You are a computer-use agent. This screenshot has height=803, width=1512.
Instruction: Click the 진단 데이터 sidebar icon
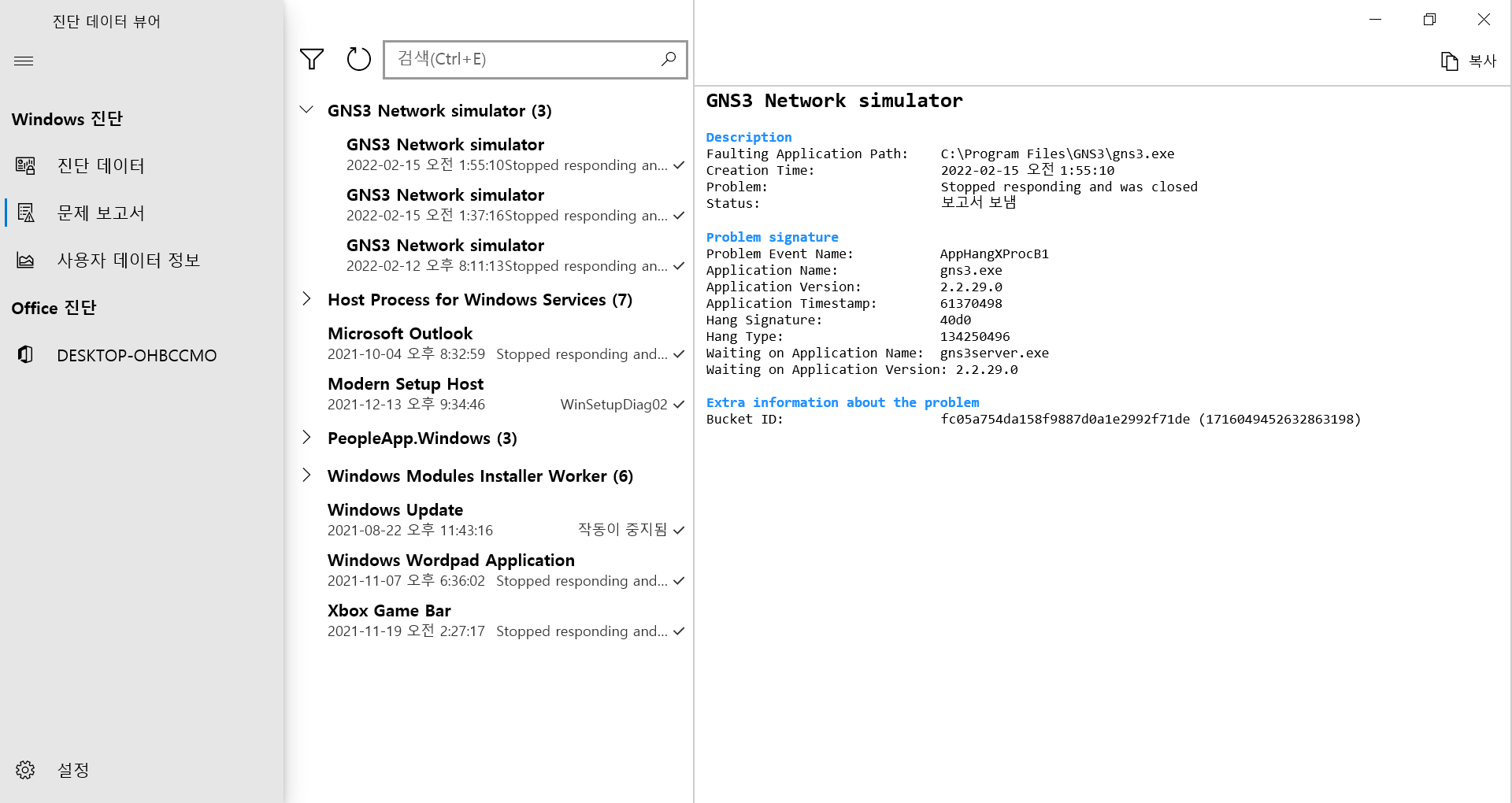pyautogui.click(x=25, y=165)
